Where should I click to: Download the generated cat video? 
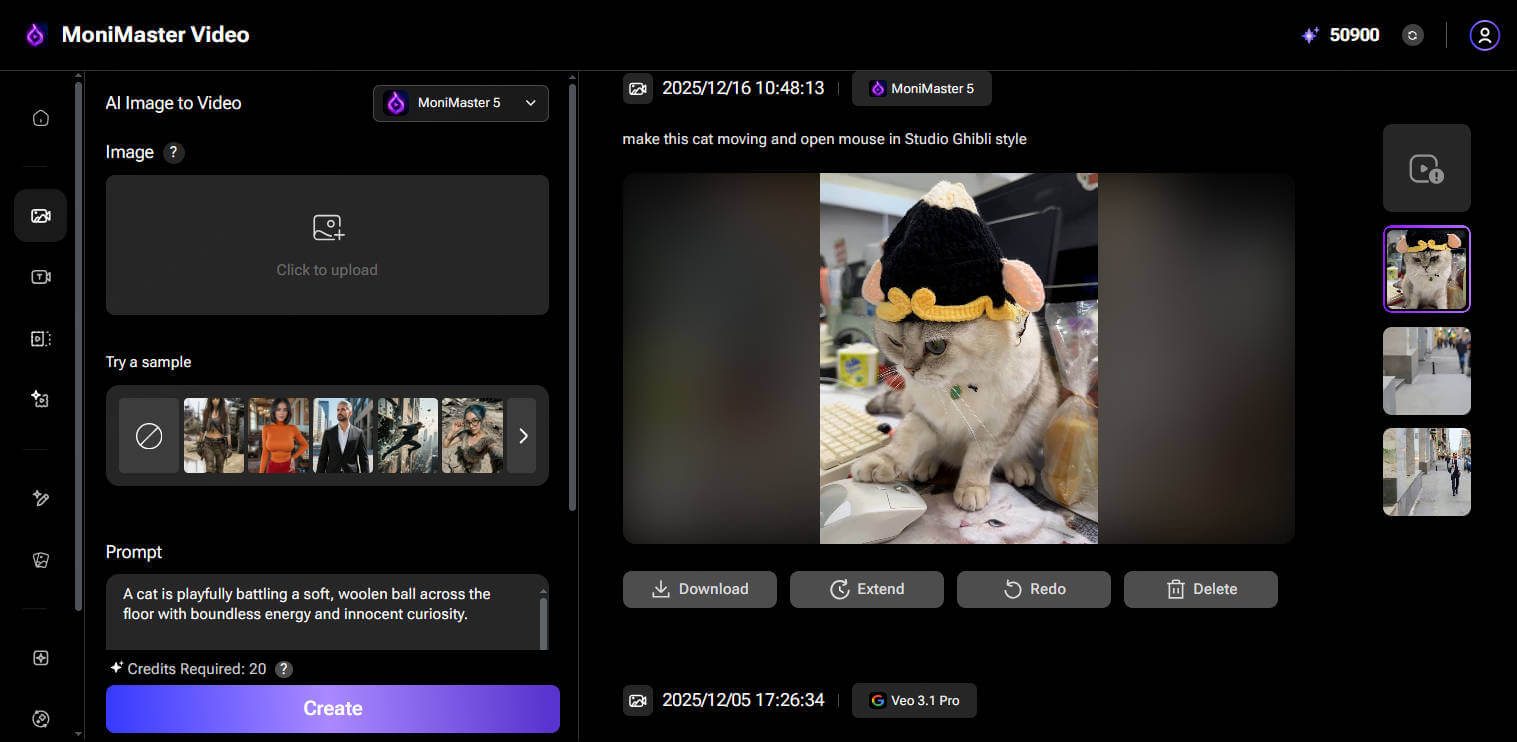point(699,589)
